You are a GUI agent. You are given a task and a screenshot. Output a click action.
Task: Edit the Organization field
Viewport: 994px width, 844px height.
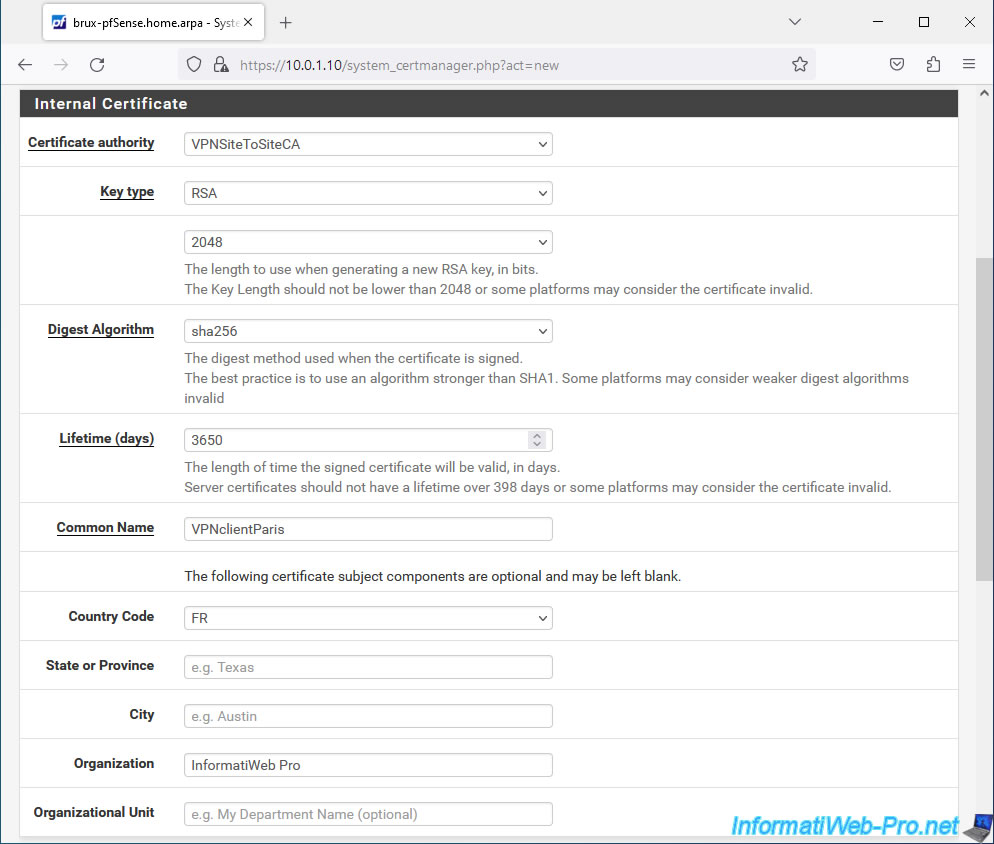tap(368, 765)
